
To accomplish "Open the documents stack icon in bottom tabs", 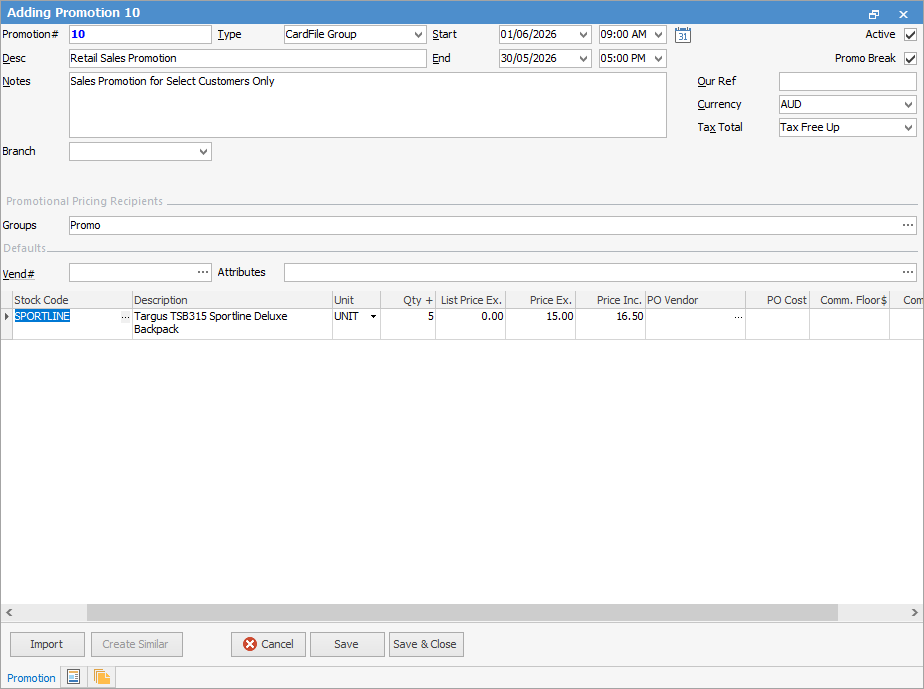I will coord(101,677).
